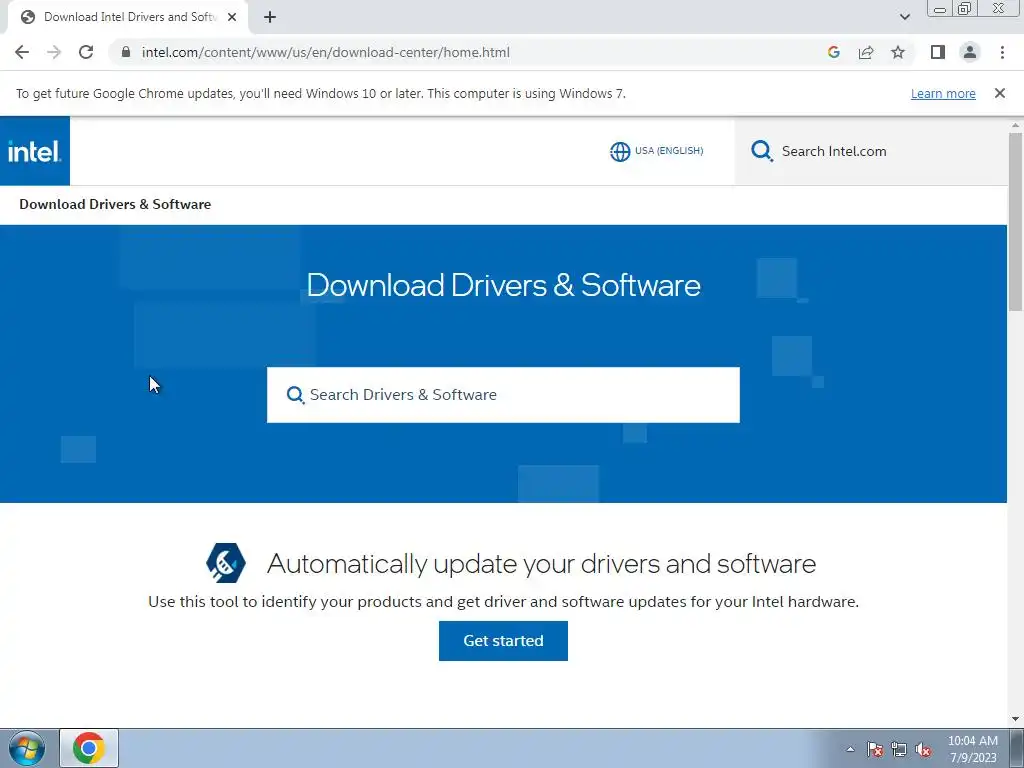
Task: Click the Automatically update your drivers heading
Action: coord(541,564)
